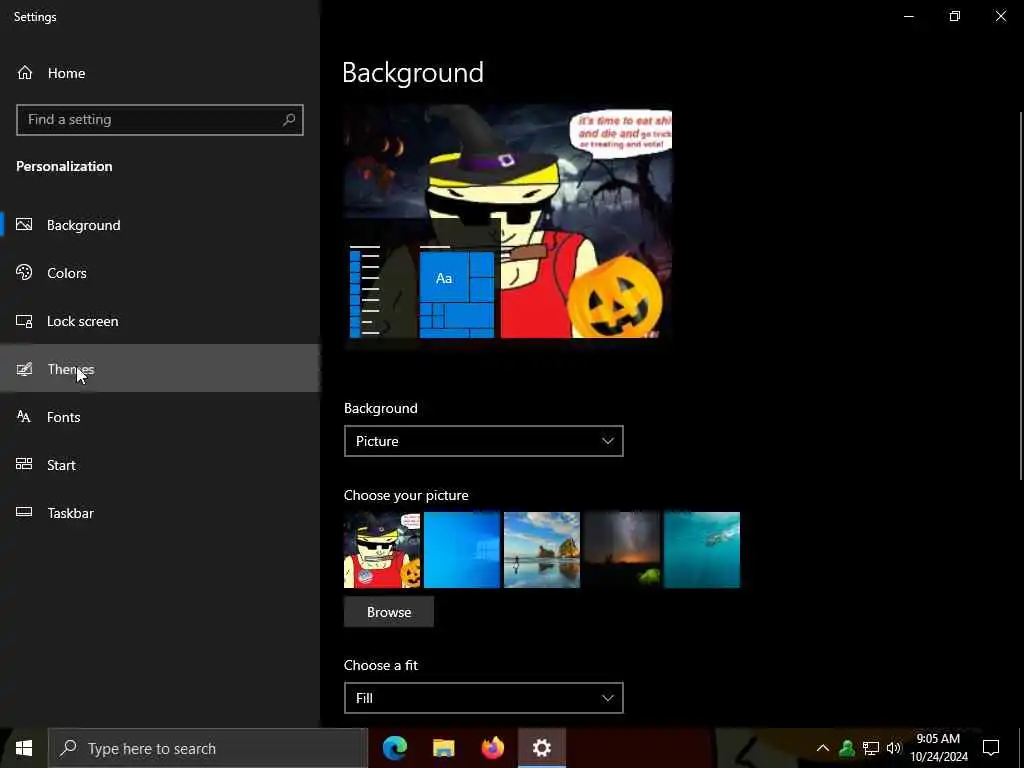Click the Home house icon
1024x768 pixels.
[x=25, y=72]
